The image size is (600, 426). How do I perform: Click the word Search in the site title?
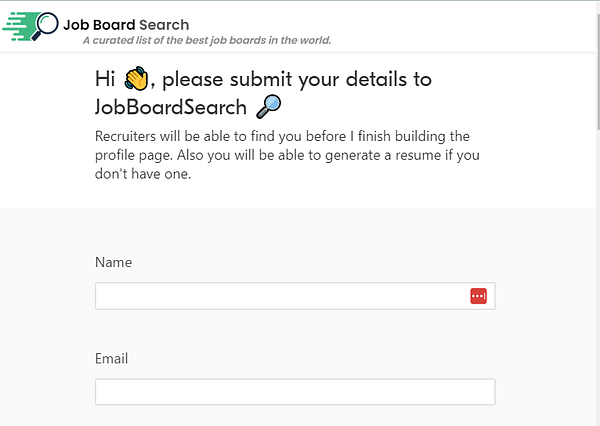[164, 24]
